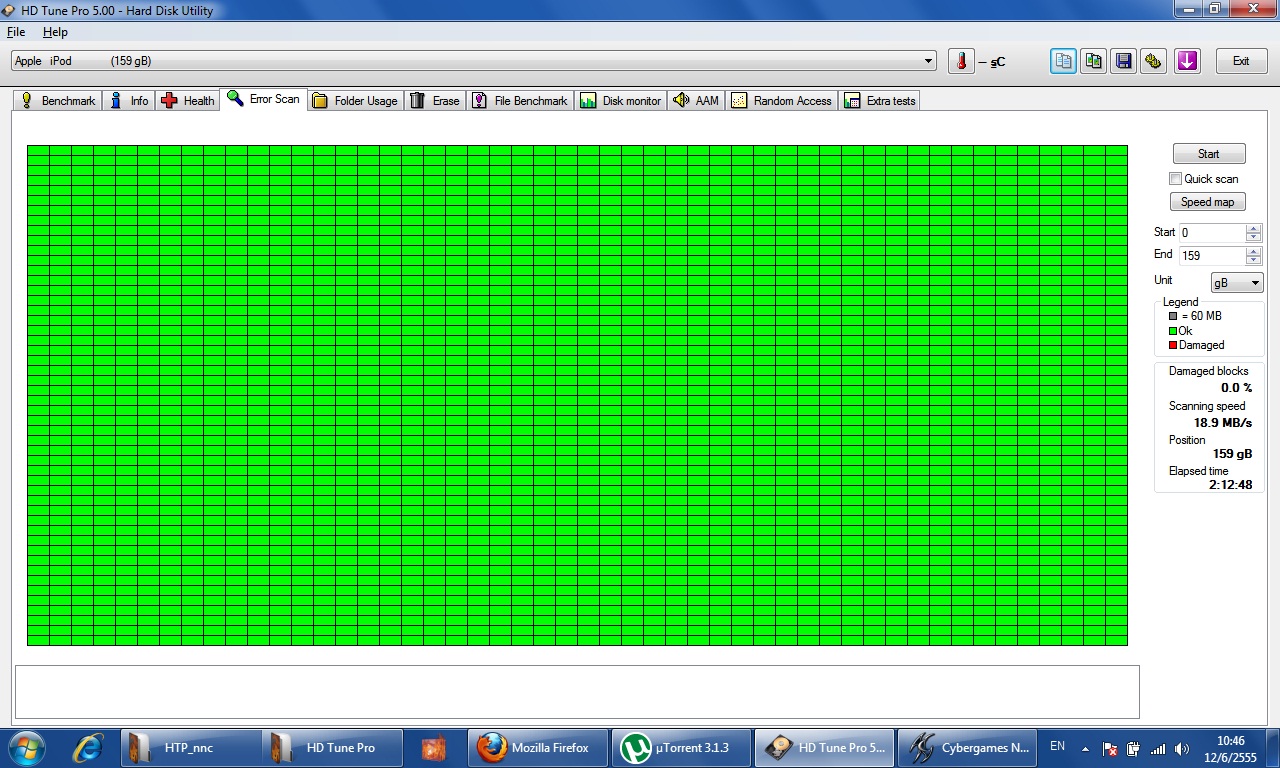
Task: Save screenshot using floppy disk icon
Action: (1124, 61)
